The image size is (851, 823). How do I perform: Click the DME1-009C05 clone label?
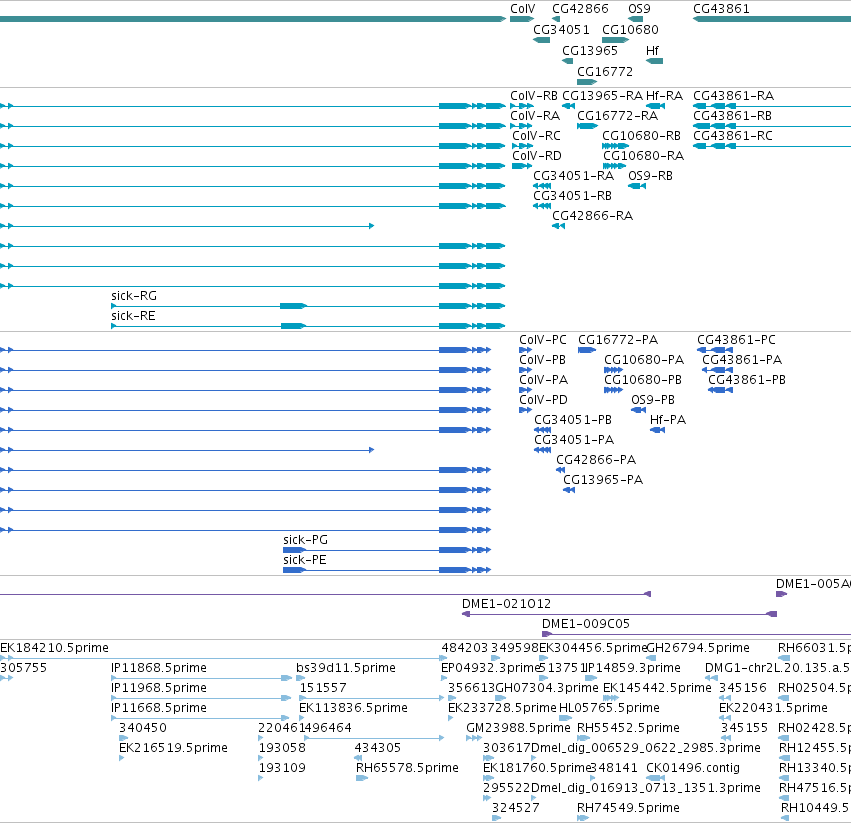[586, 624]
